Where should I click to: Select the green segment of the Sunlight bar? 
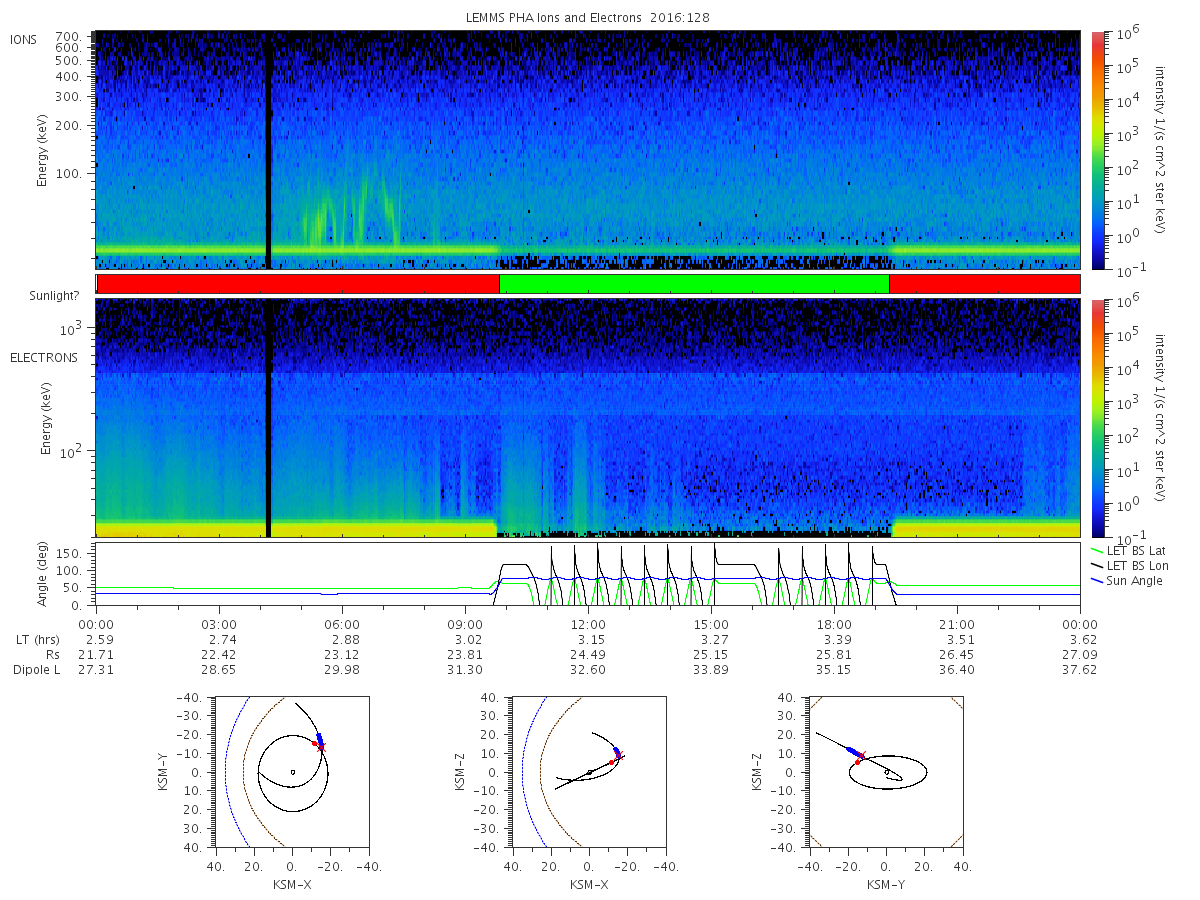click(694, 284)
